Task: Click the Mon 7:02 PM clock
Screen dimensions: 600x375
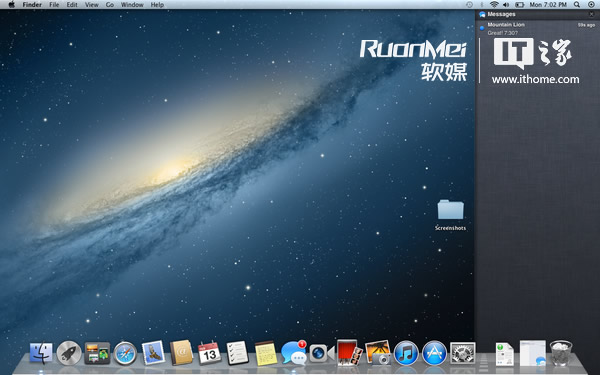Action: point(548,5)
